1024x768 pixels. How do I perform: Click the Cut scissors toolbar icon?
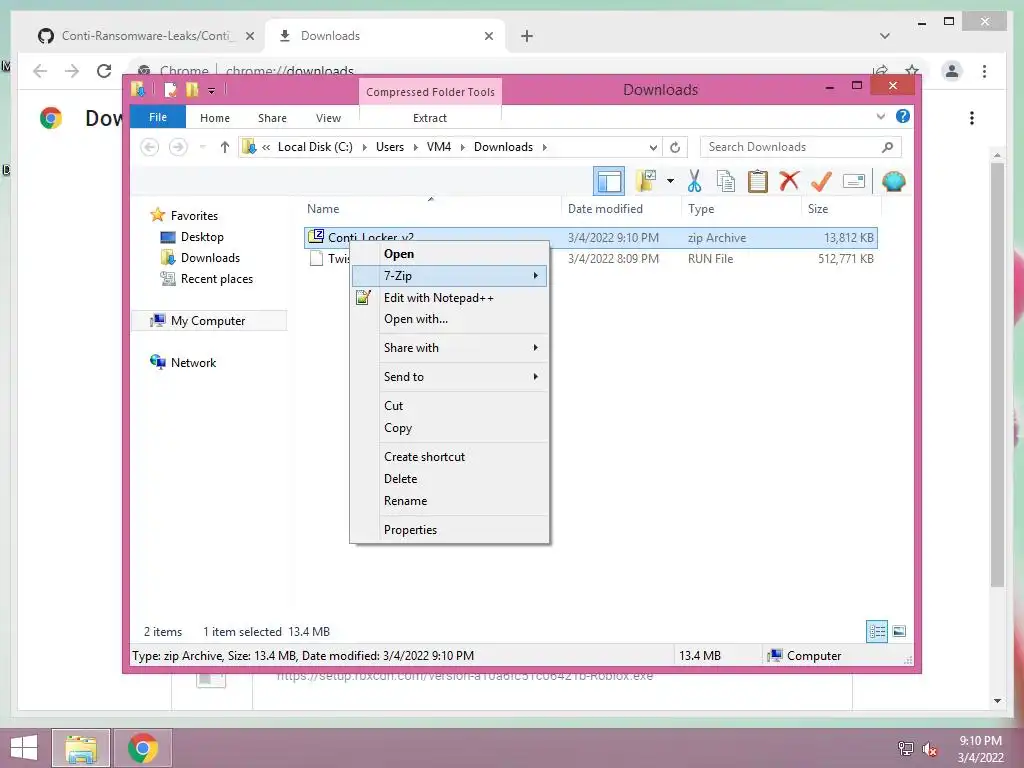694,181
